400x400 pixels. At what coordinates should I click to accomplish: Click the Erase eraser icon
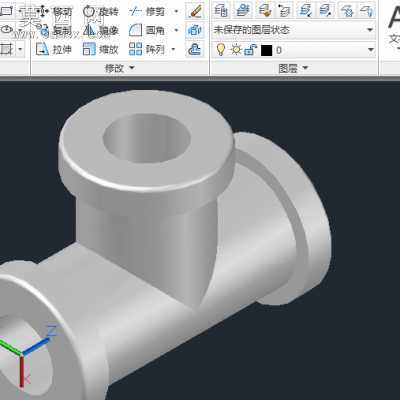pos(195,11)
